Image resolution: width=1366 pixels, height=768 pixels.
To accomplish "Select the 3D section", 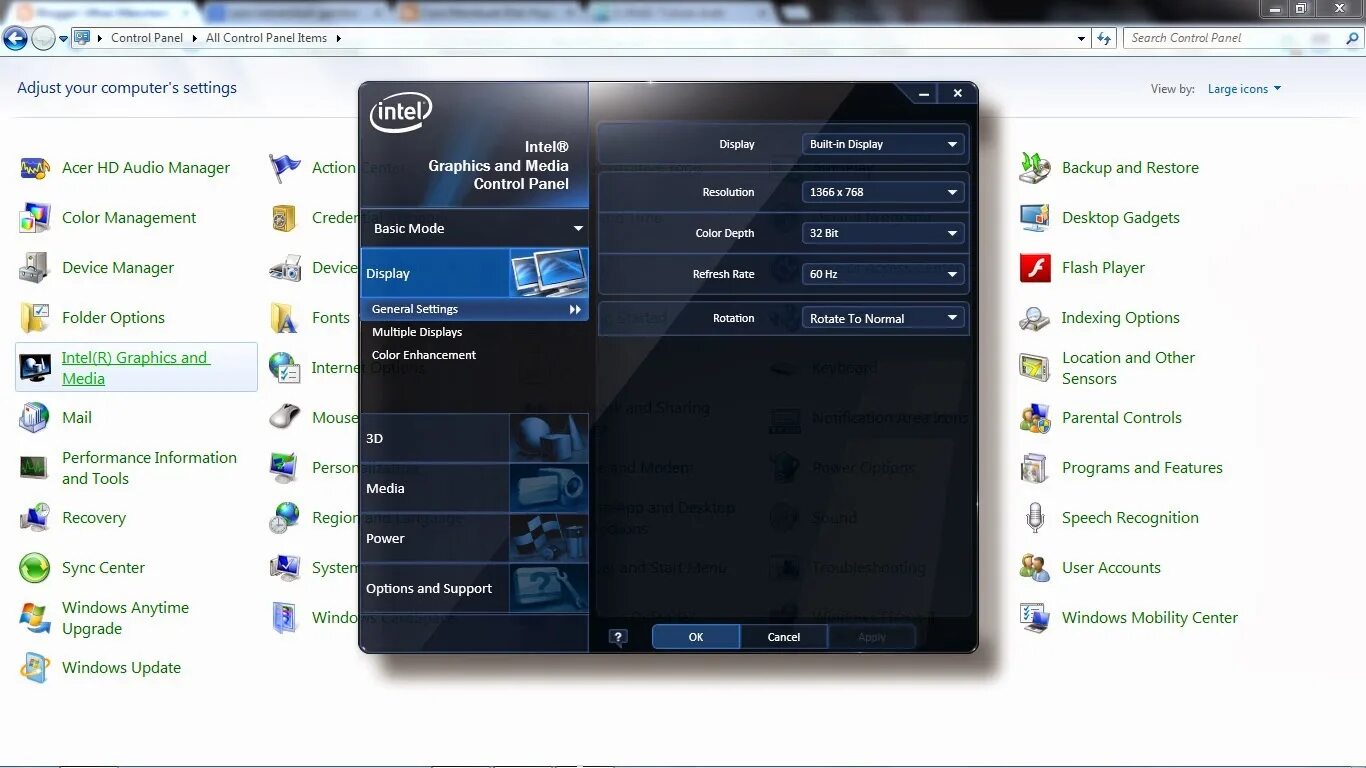I will [x=475, y=438].
